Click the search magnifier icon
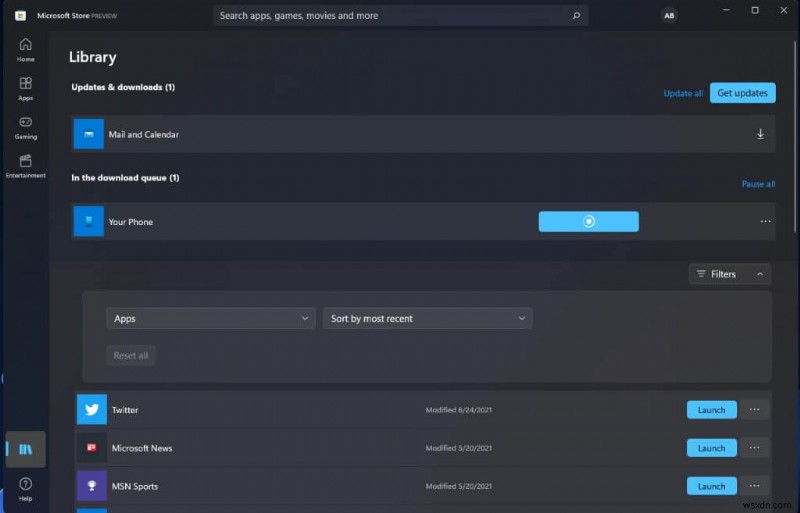Image resolution: width=800 pixels, height=513 pixels. 576,16
